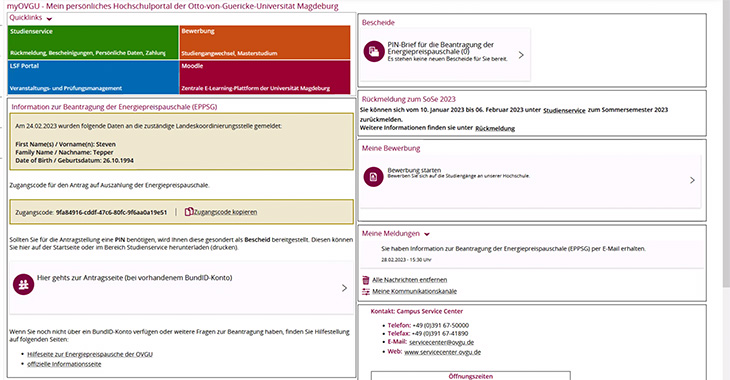
Task: Click the PIN-Brief Bescheide round icon
Action: click(373, 51)
